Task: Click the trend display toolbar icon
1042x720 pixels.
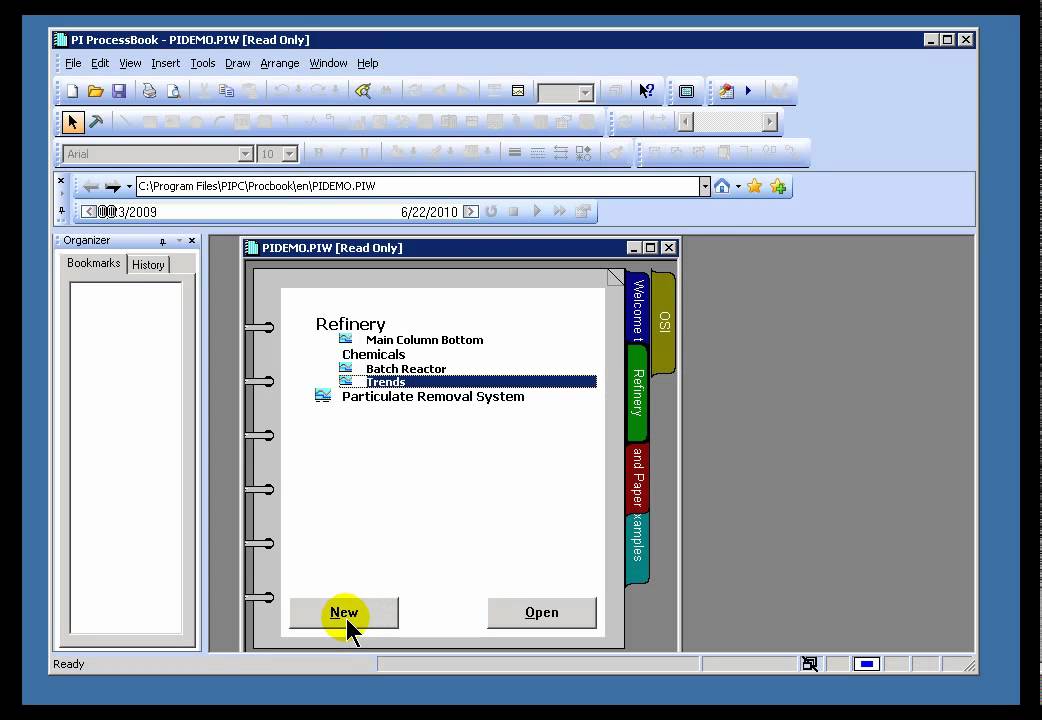Action: click(518, 91)
